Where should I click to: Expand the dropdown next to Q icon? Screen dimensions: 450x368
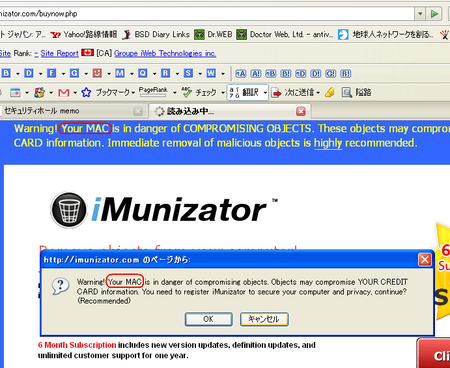(154, 73)
